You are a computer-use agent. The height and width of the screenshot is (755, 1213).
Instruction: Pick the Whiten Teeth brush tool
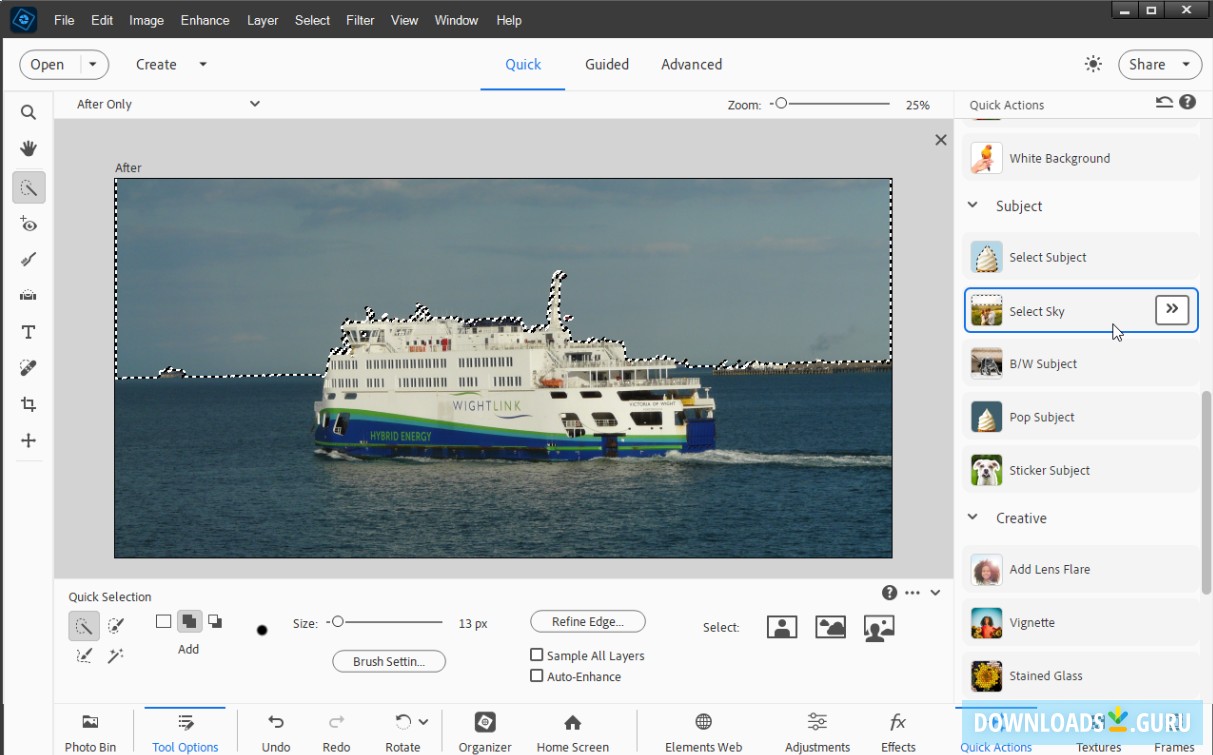[28, 260]
